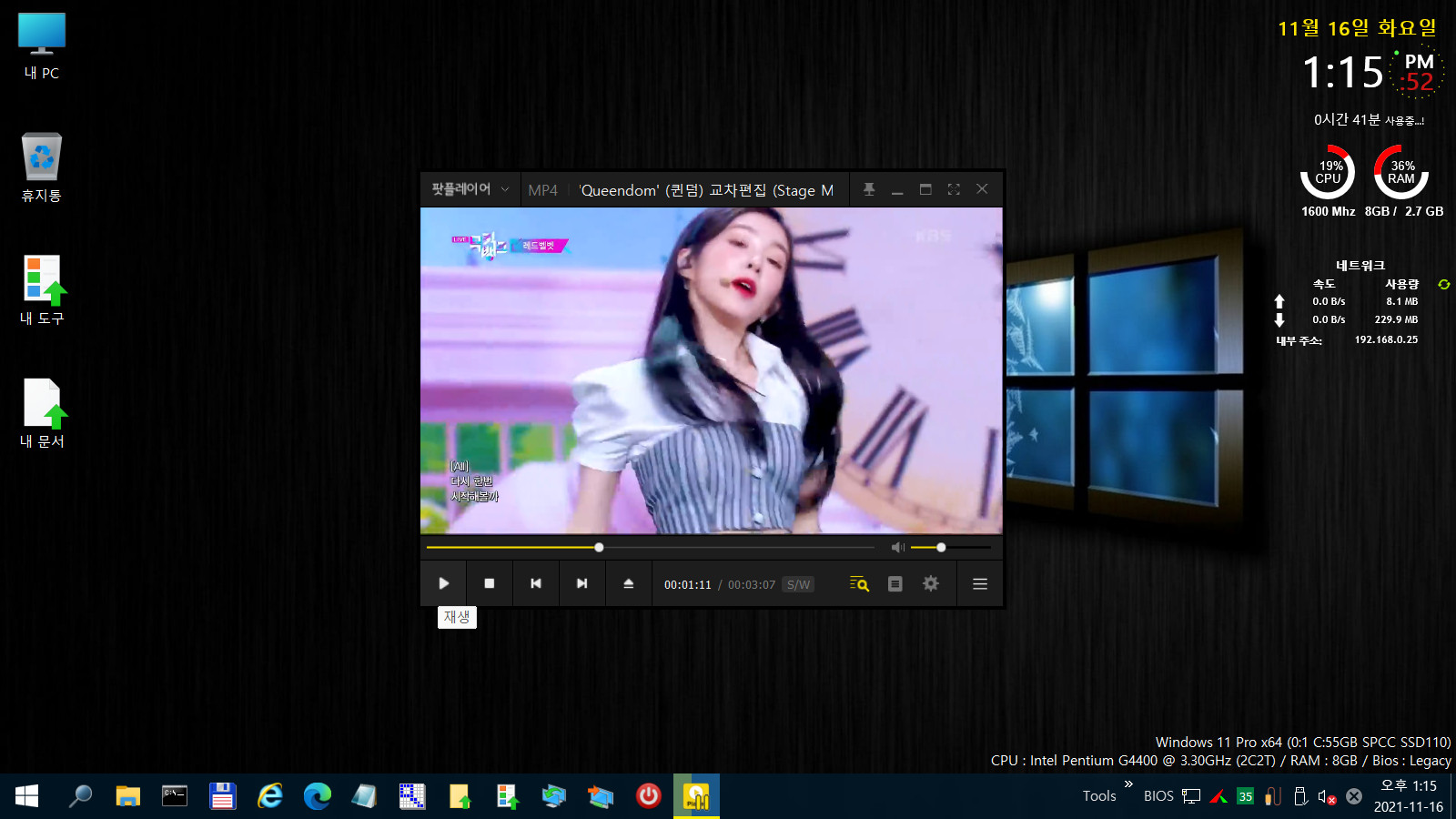The height and width of the screenshot is (819, 1456).
Task: Click the PotPlayer taskbar button
Action: (x=696, y=796)
